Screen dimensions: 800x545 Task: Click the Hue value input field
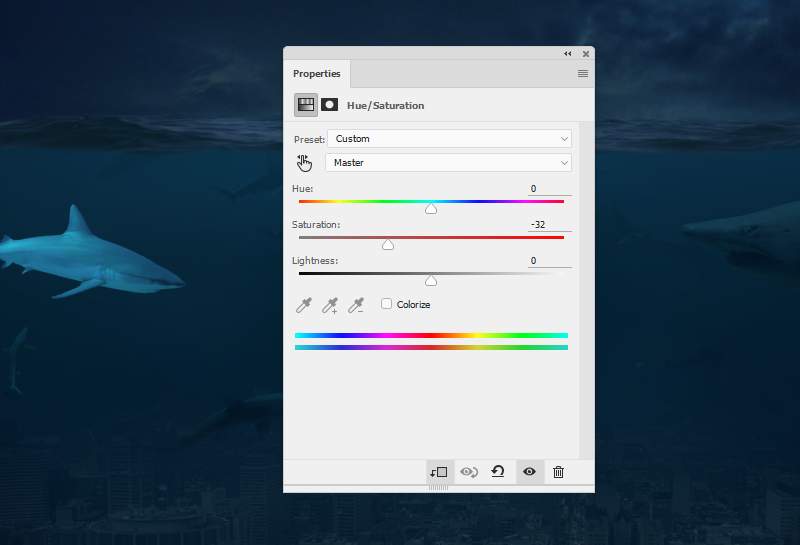coord(549,189)
